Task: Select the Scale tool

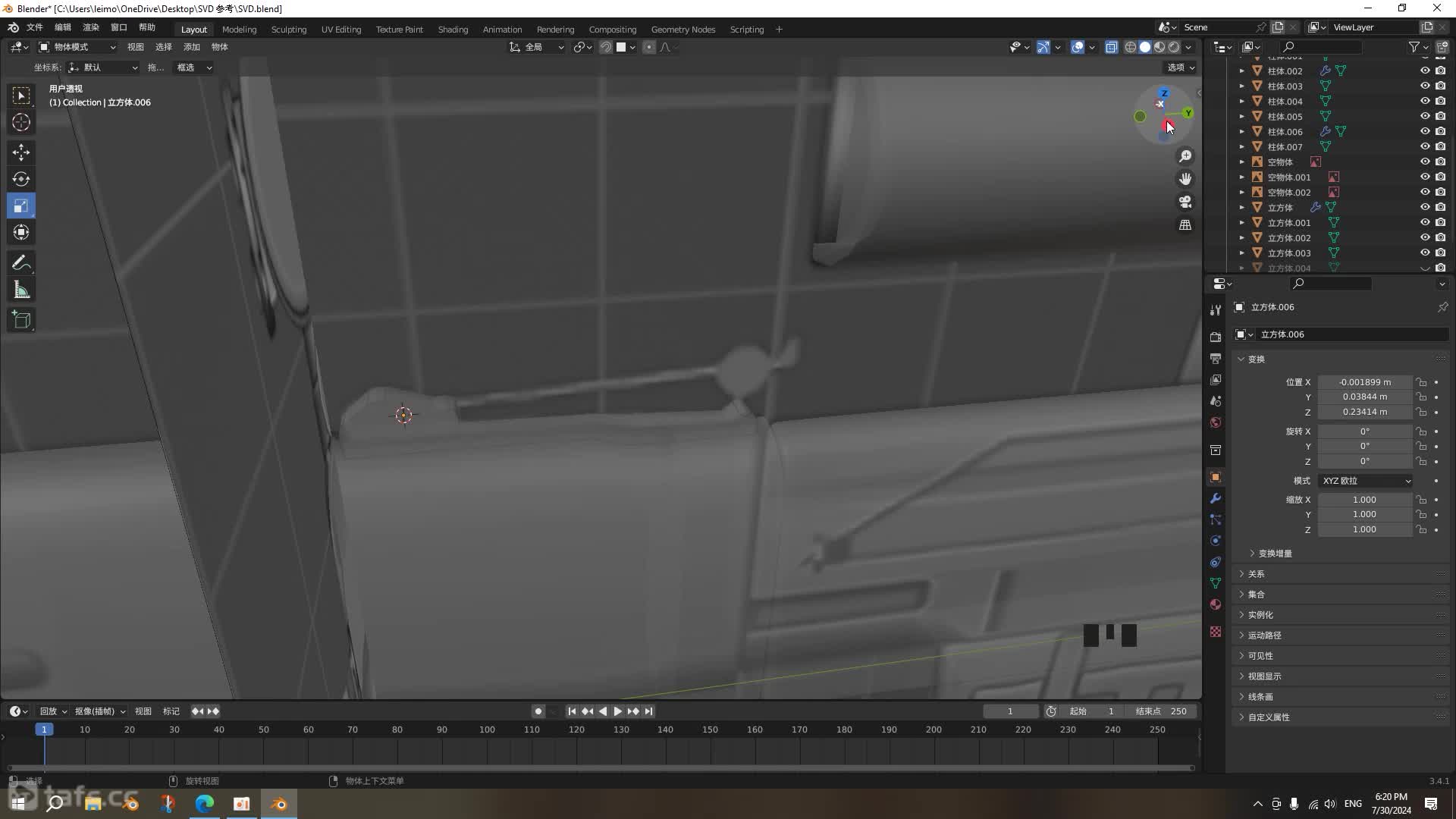Action: [21, 206]
